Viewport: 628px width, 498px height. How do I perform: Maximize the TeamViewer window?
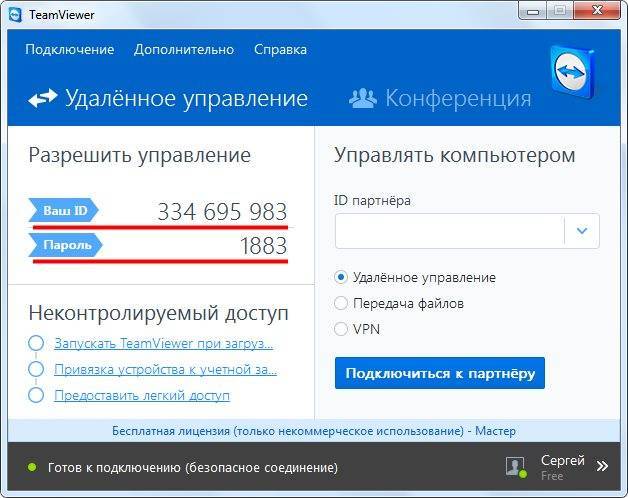[x=560, y=11]
